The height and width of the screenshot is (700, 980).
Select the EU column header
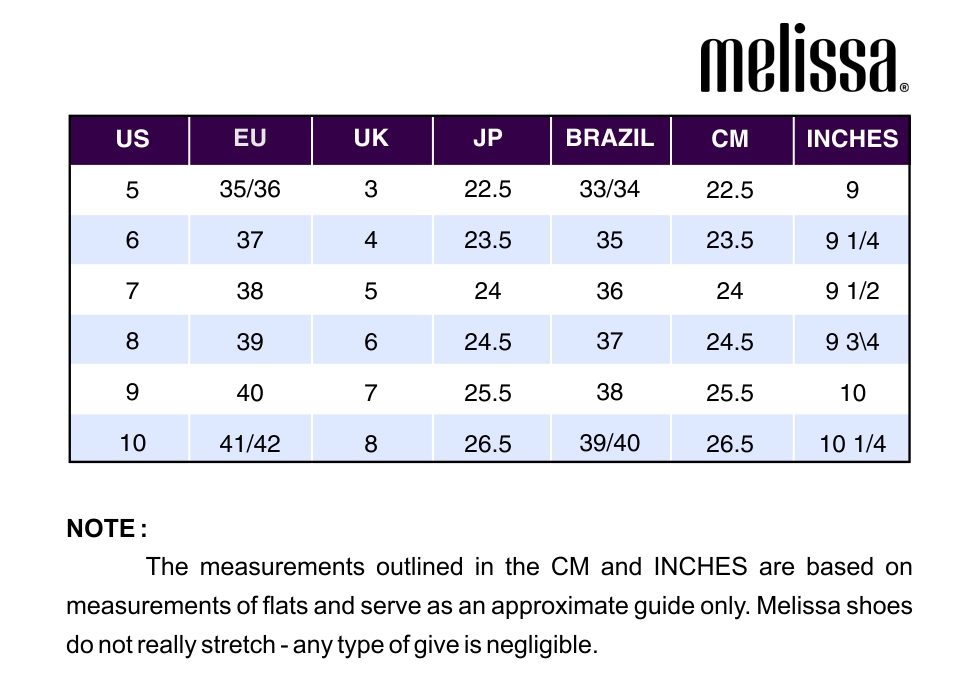250,138
